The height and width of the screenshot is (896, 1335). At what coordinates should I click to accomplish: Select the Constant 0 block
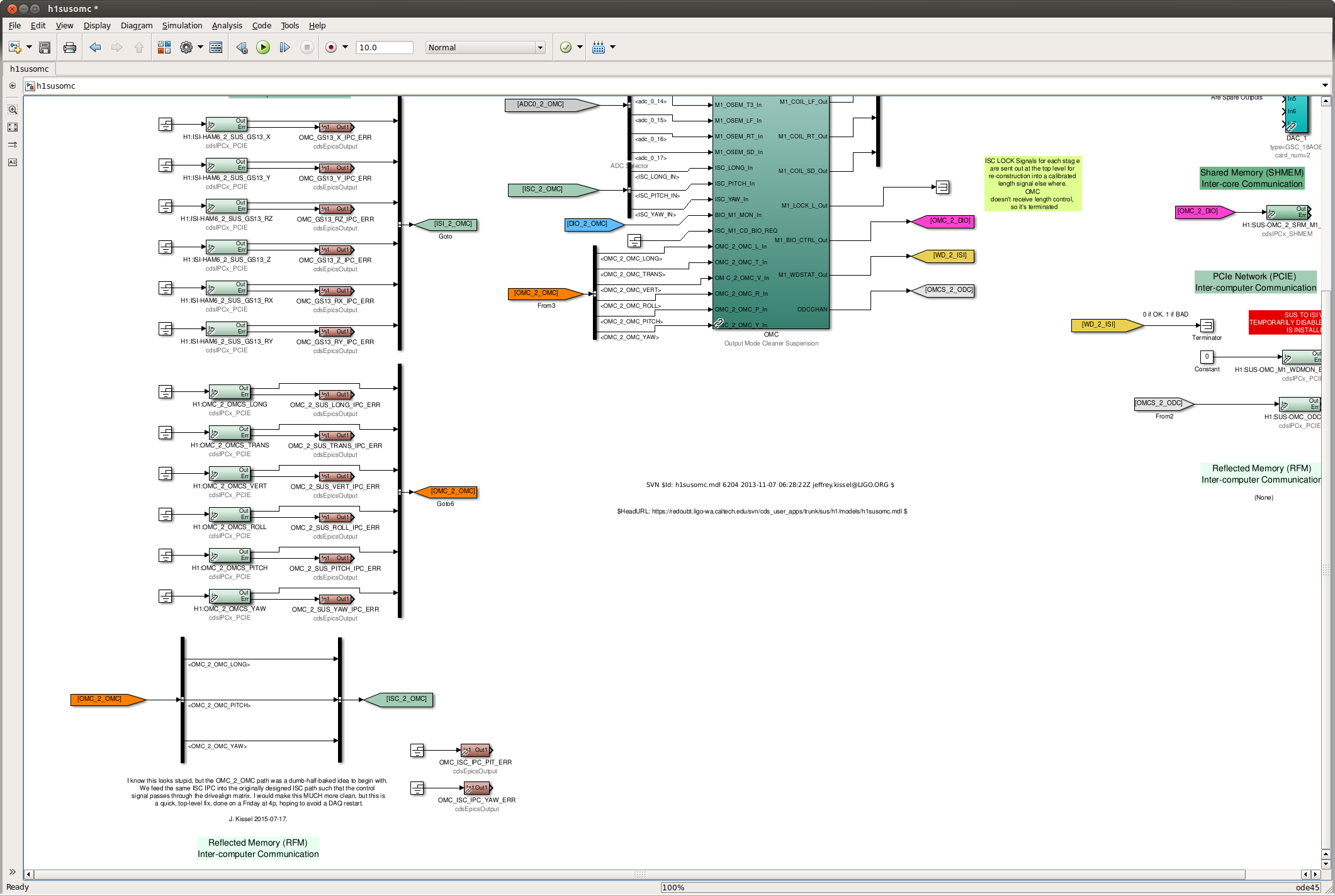[1207, 357]
